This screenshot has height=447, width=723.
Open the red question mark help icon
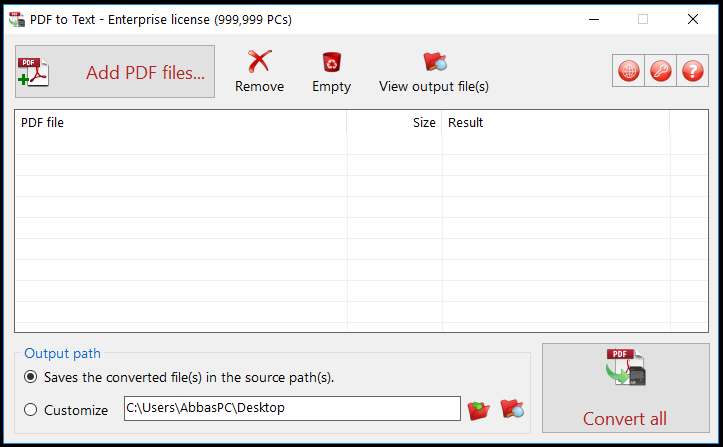(x=693, y=71)
